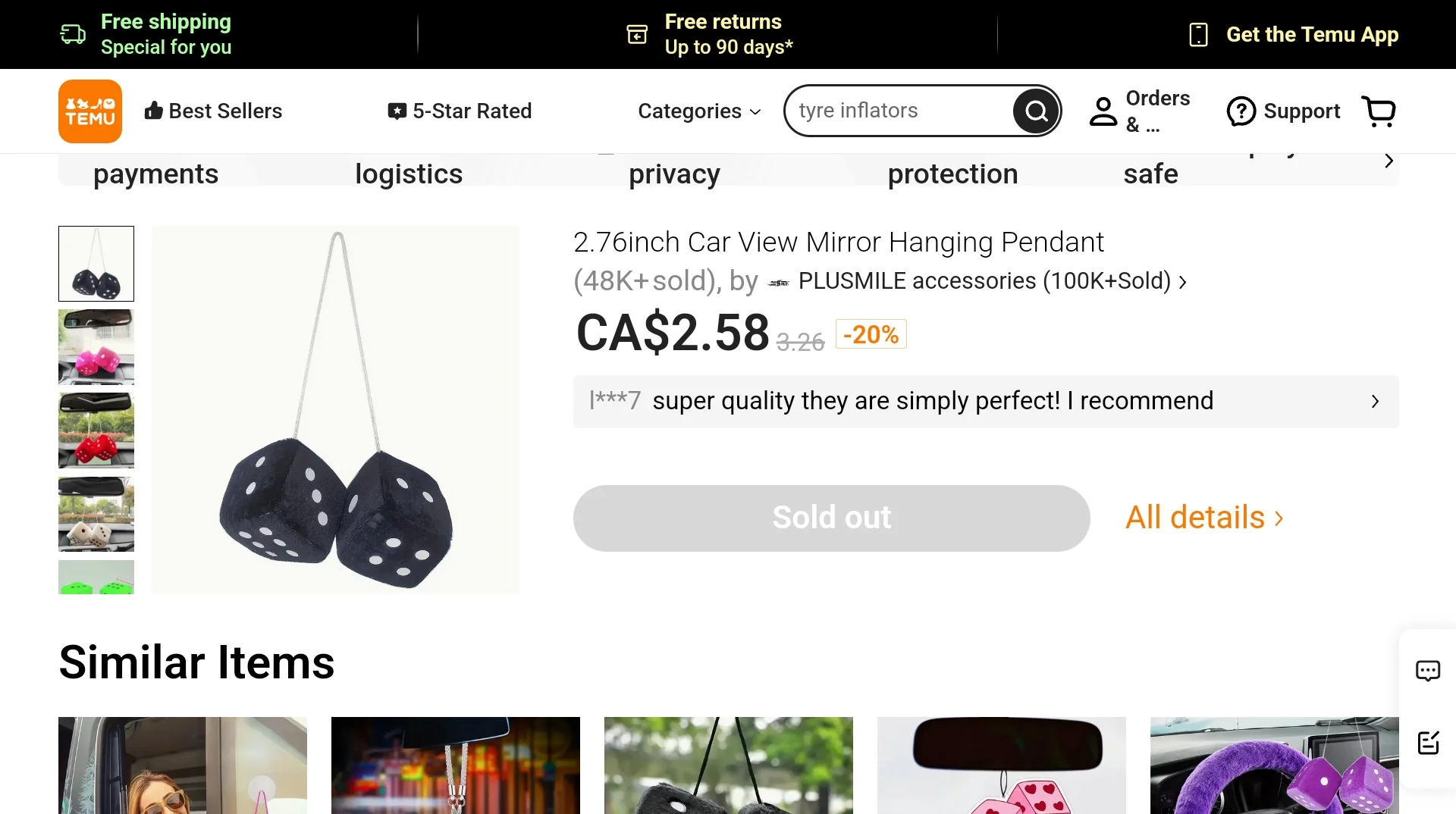Click the Sold out button
Viewport: 1456px width, 814px height.
tap(831, 518)
